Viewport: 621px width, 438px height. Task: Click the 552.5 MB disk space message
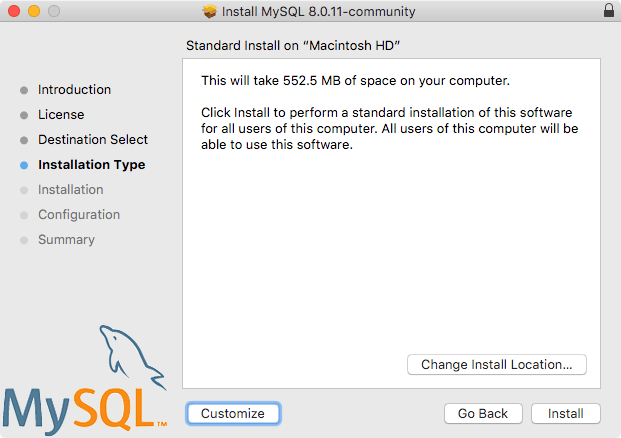click(355, 80)
